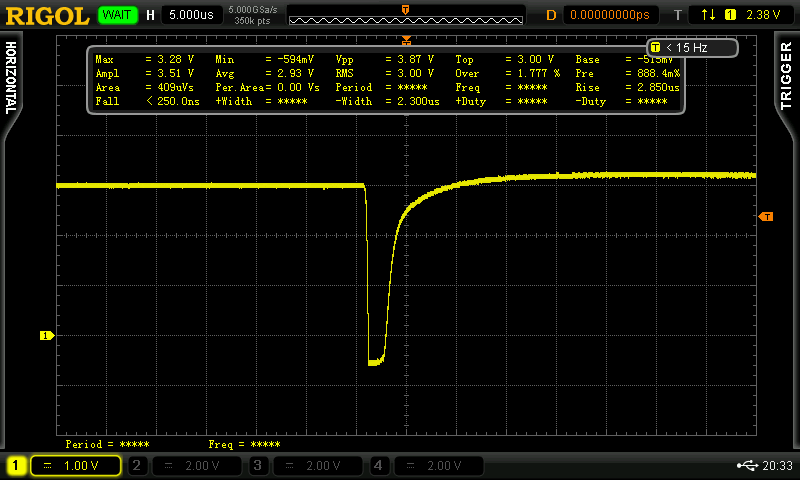The image size is (800, 480).
Task: Click the Area = 409uVs measurement
Action: click(145, 87)
